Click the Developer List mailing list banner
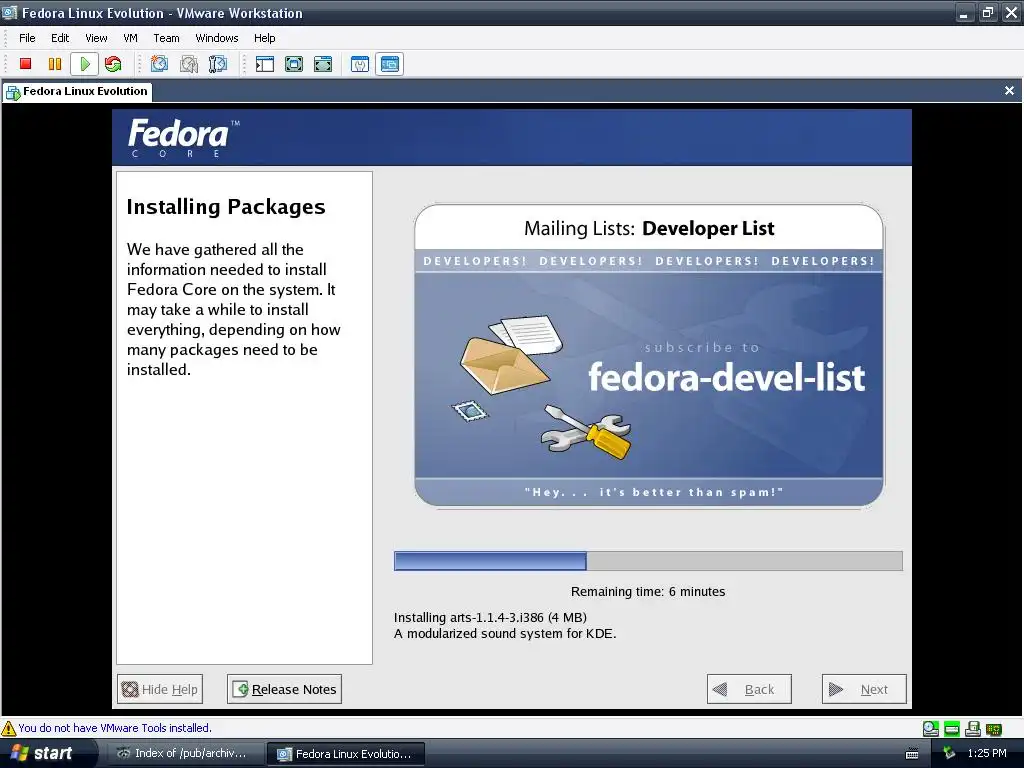Image resolution: width=1024 pixels, height=768 pixels. 648,356
